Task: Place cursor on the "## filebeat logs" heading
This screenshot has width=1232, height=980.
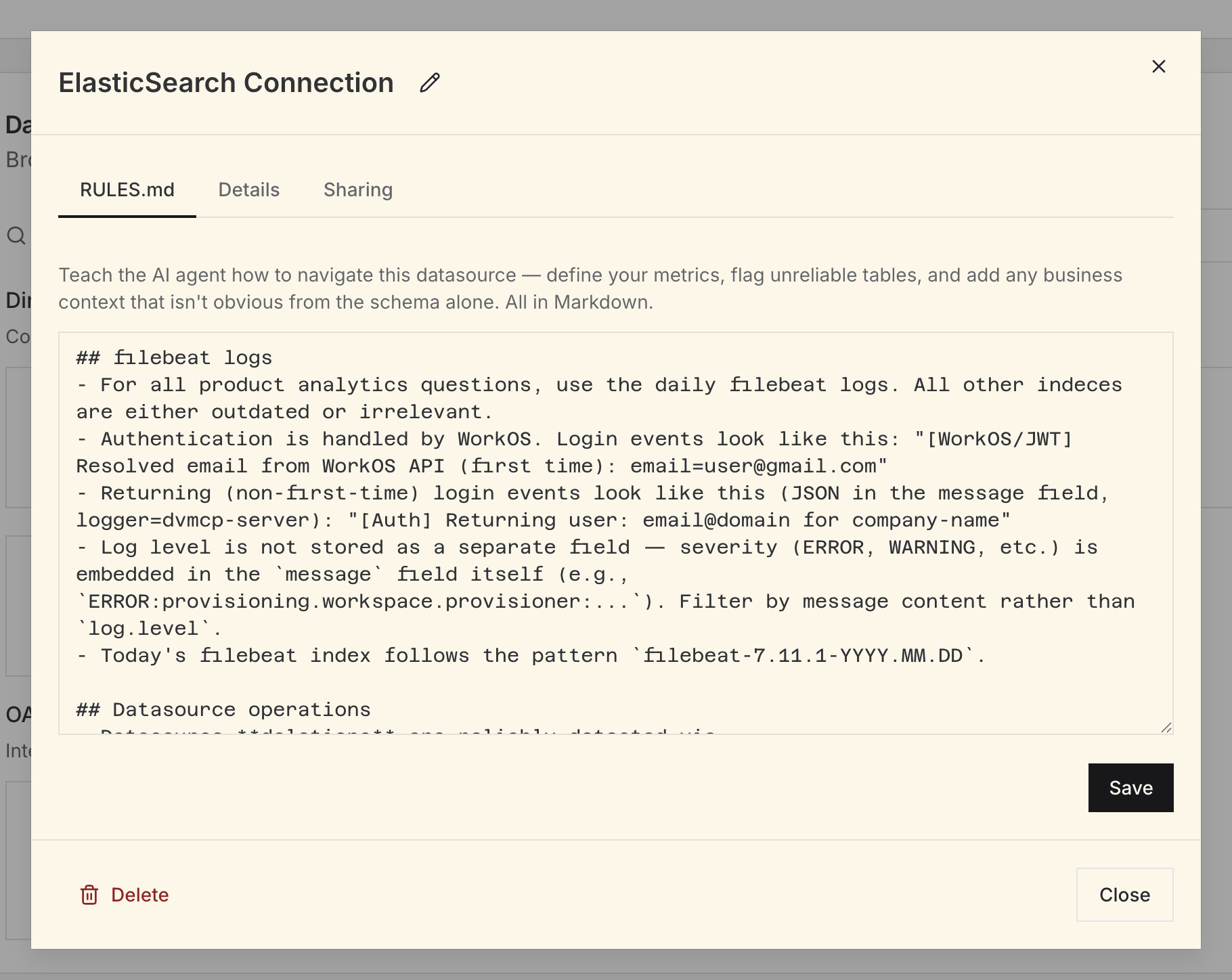Action: tap(174, 357)
